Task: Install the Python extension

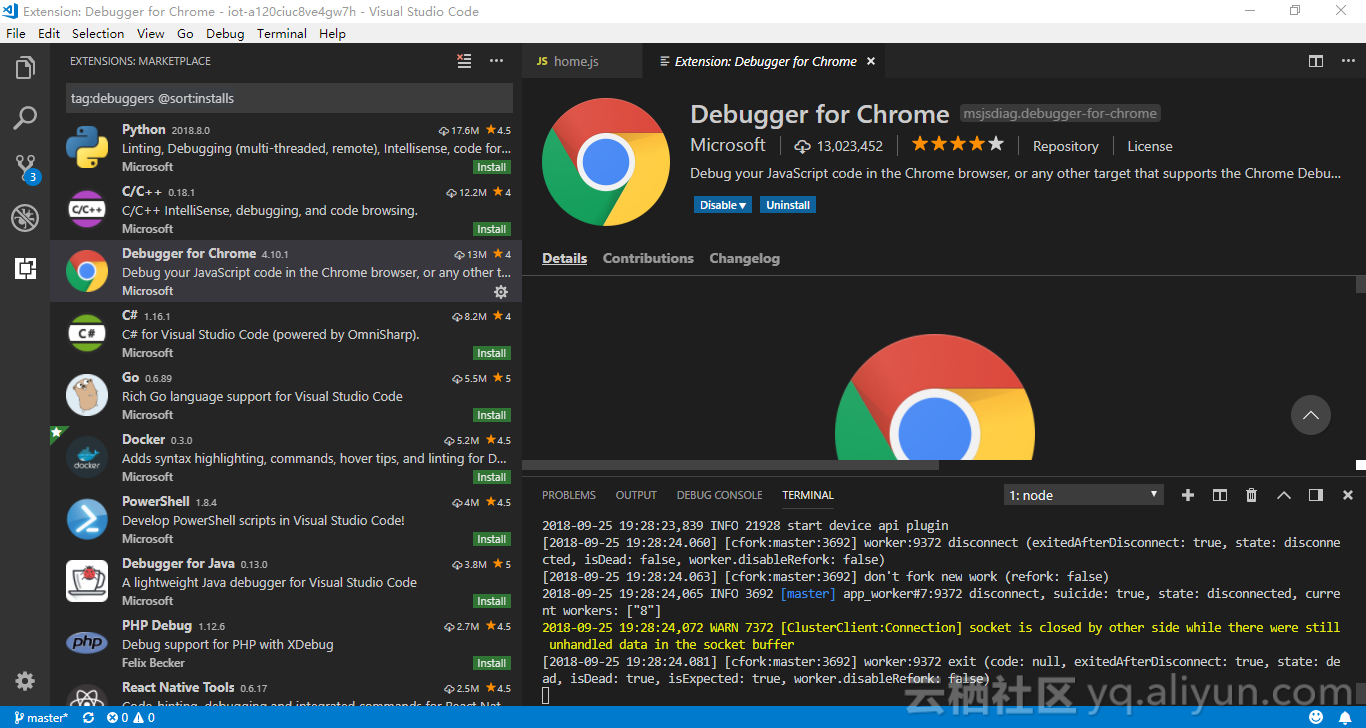Action: coord(492,167)
